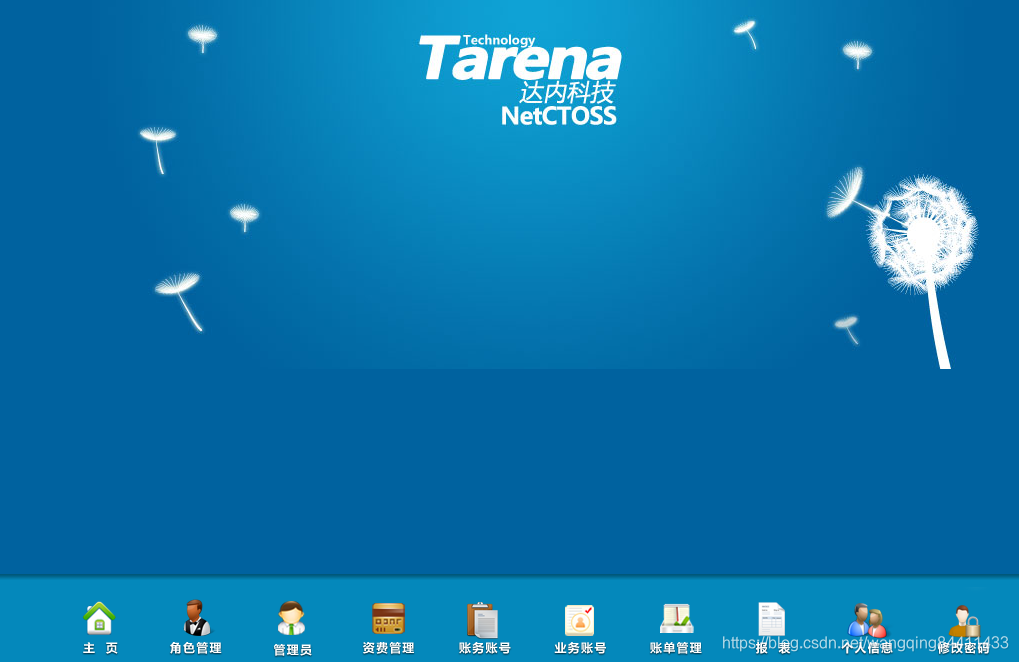Click the 业务账号 text label
1019x662 pixels.
pyautogui.click(x=580, y=648)
